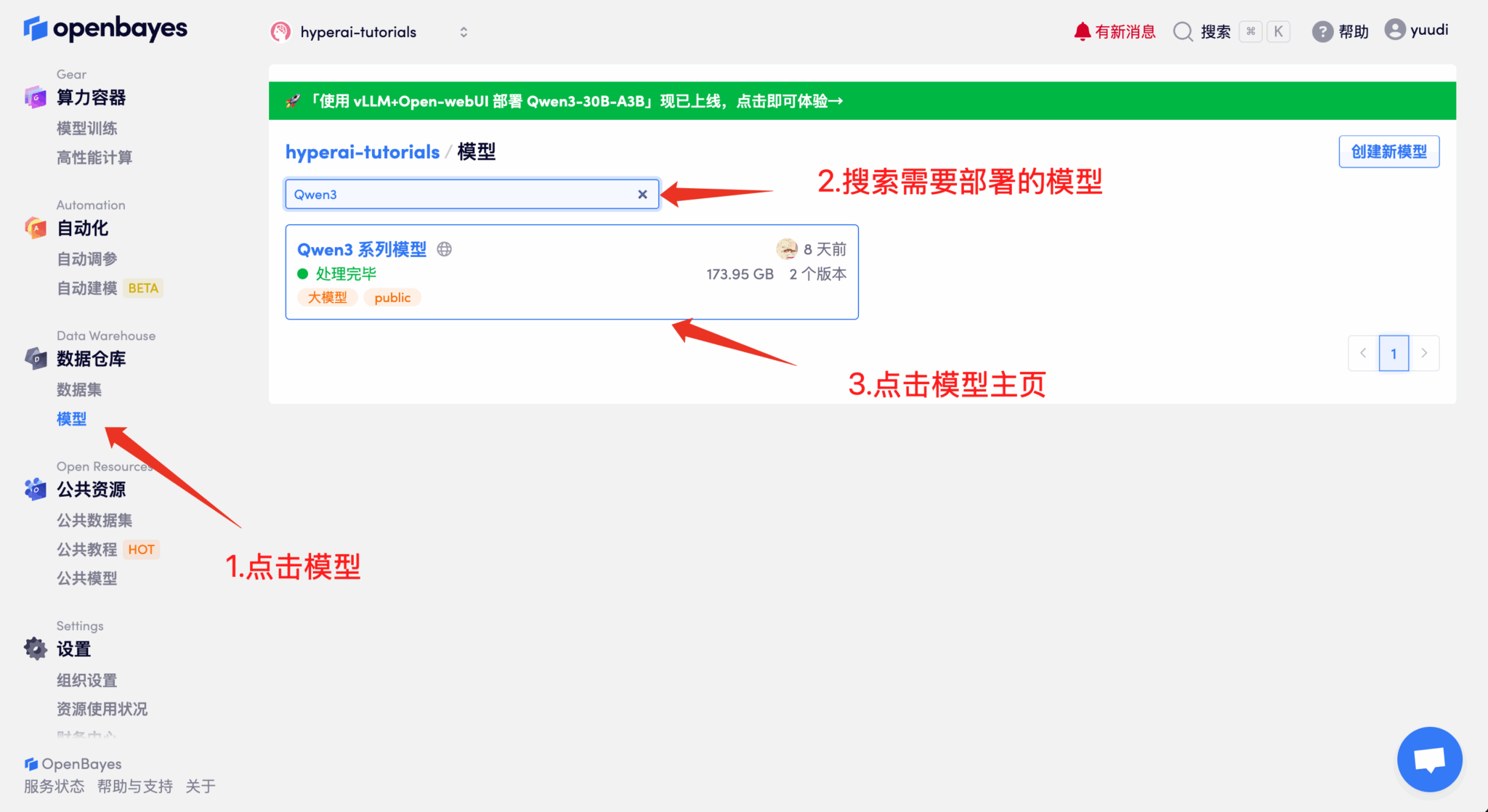The width and height of the screenshot is (1488, 812).
Task: Click the Settings gear icon
Action: [35, 648]
